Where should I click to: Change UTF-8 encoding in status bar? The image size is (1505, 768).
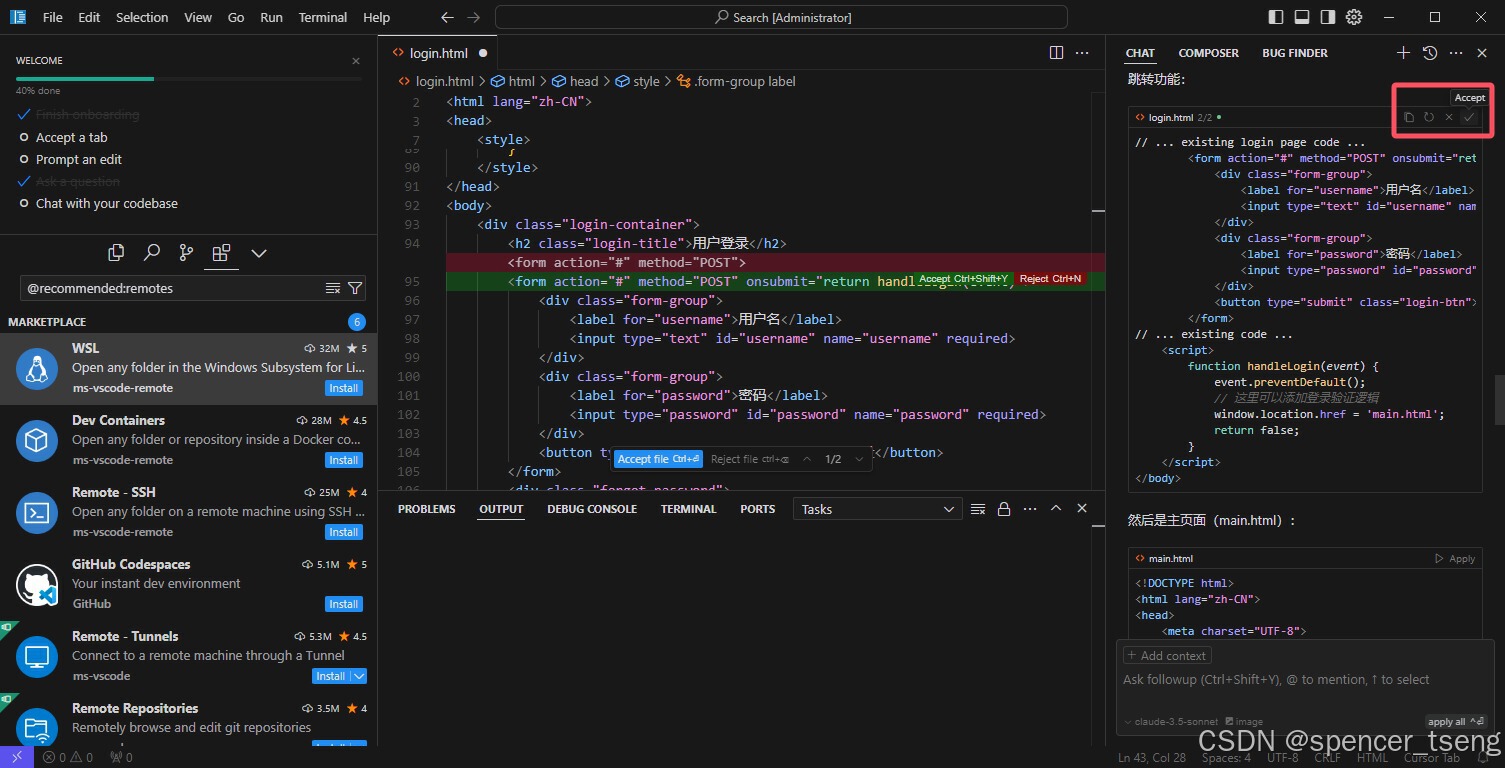1282,758
